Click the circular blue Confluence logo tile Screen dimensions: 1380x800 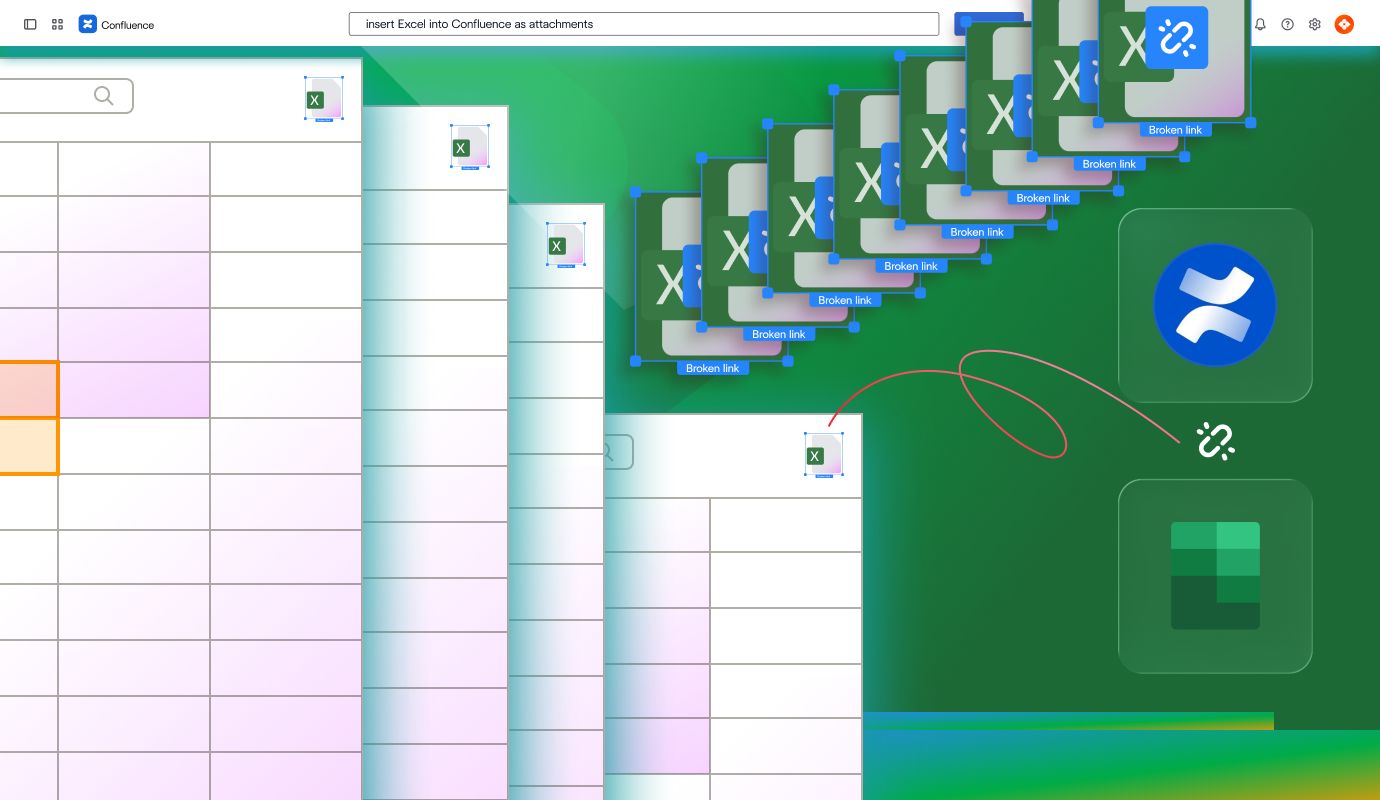(x=1215, y=305)
